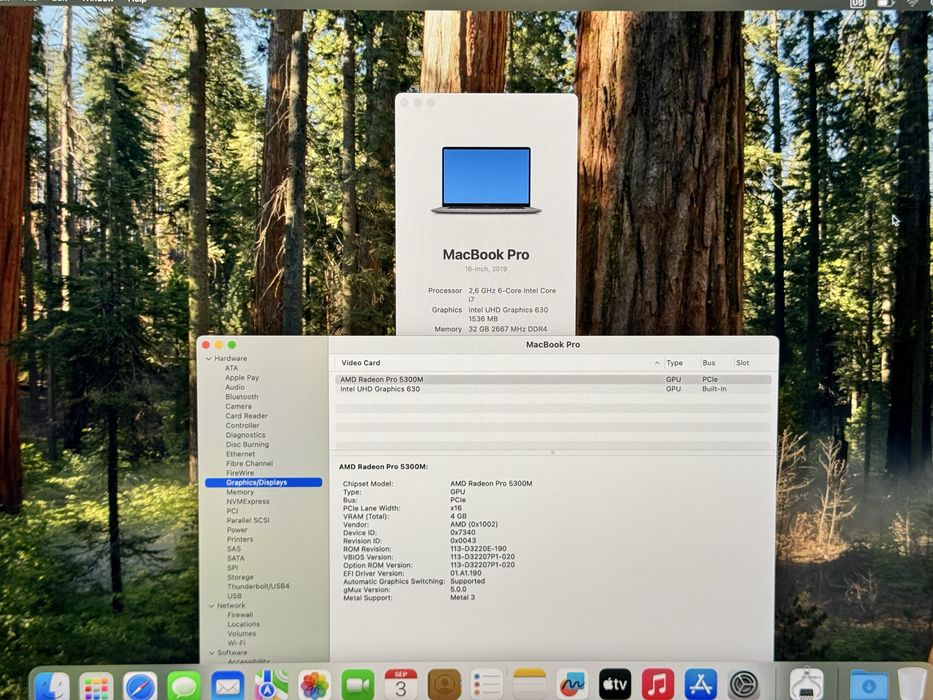The width and height of the screenshot is (933, 700).
Task: Open Calendar icon showing SEP 3
Action: pos(401,685)
